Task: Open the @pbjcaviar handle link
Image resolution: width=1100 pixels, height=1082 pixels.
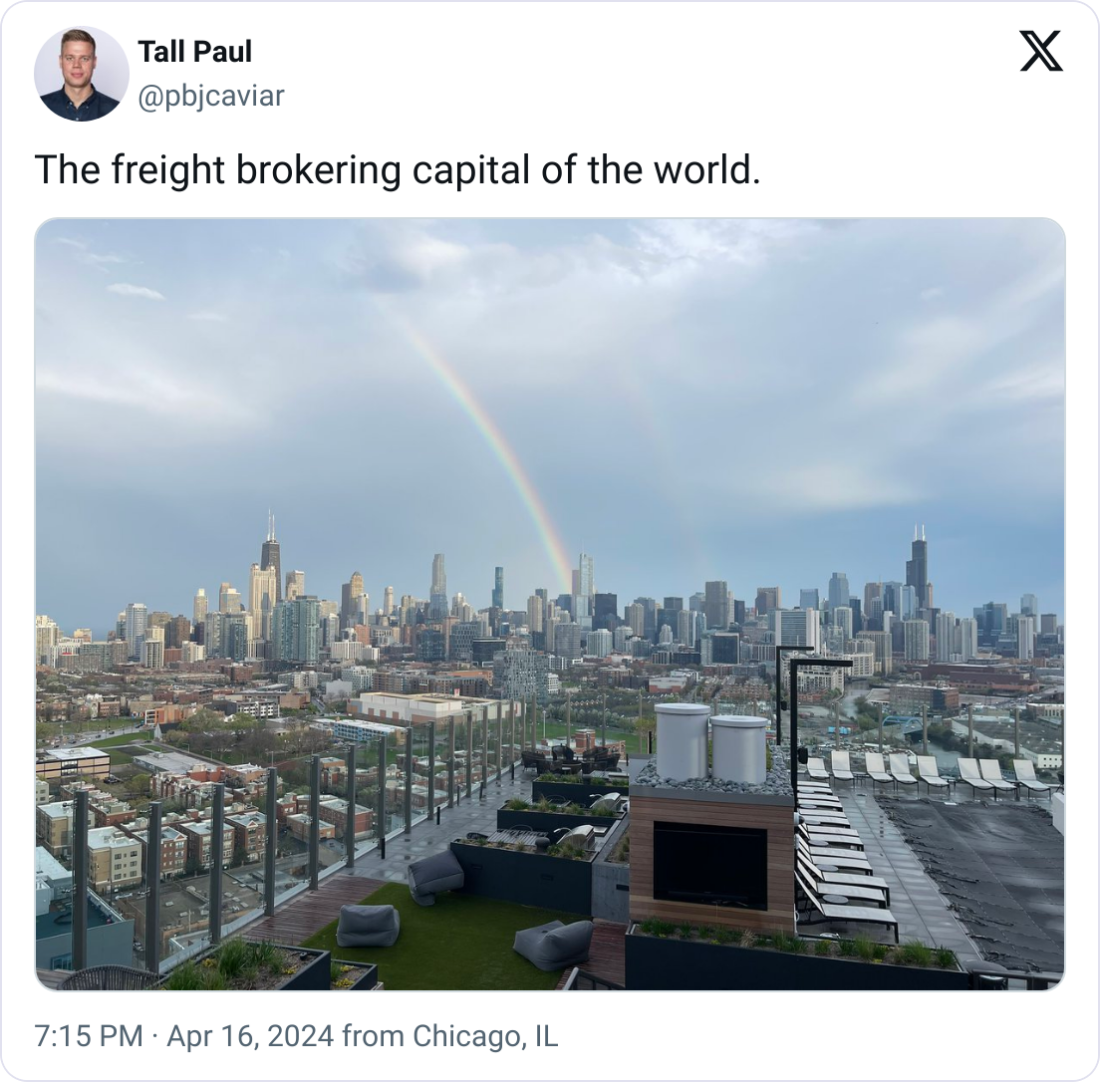Action: (x=211, y=96)
